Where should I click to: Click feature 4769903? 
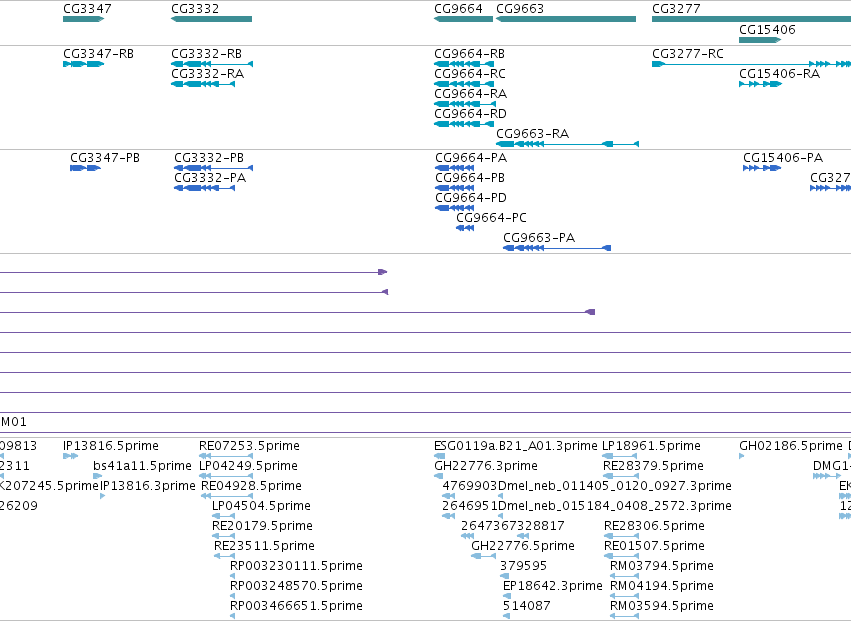point(449,496)
